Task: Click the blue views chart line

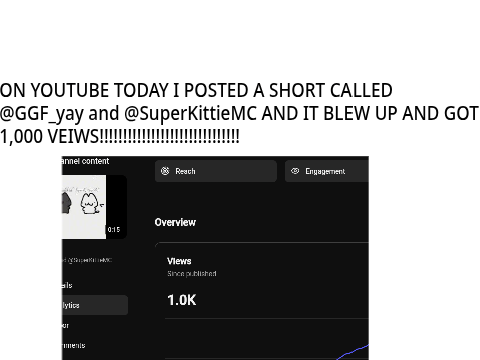Action: tap(353, 352)
